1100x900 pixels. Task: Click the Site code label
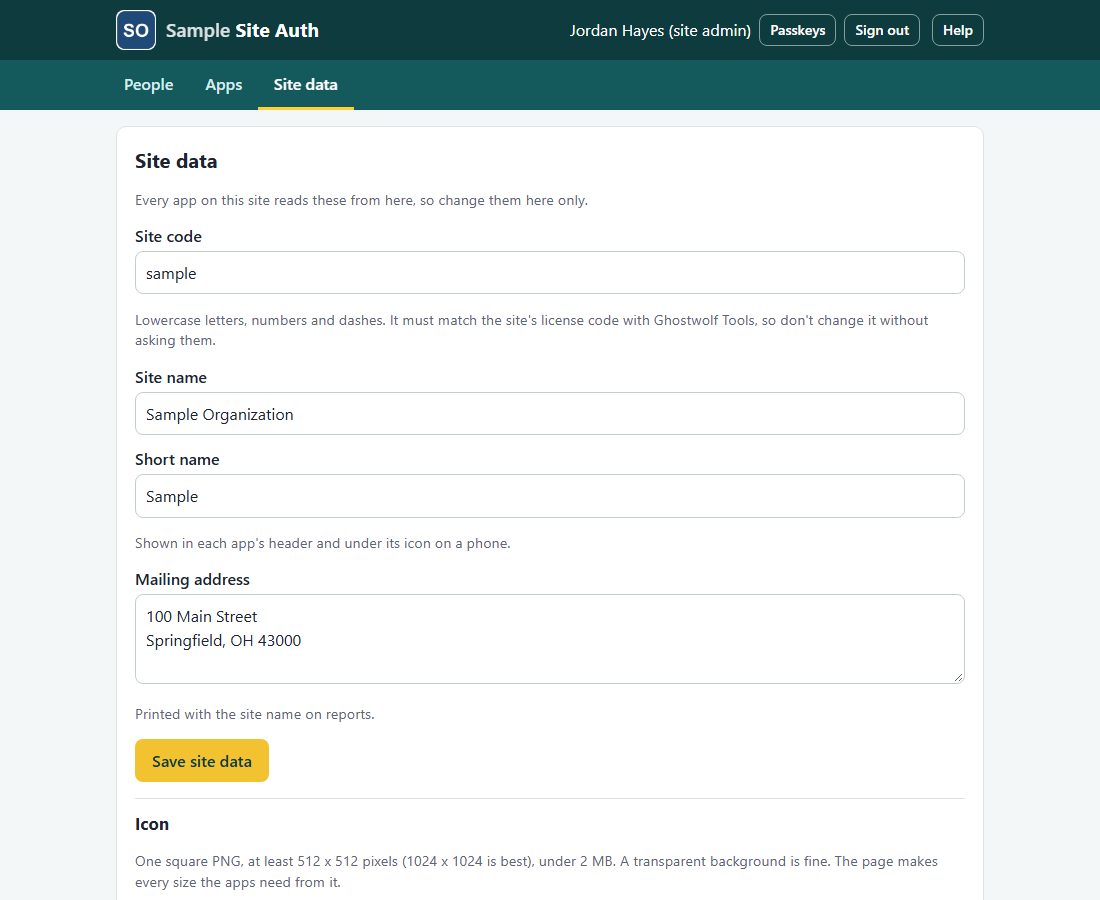click(168, 236)
